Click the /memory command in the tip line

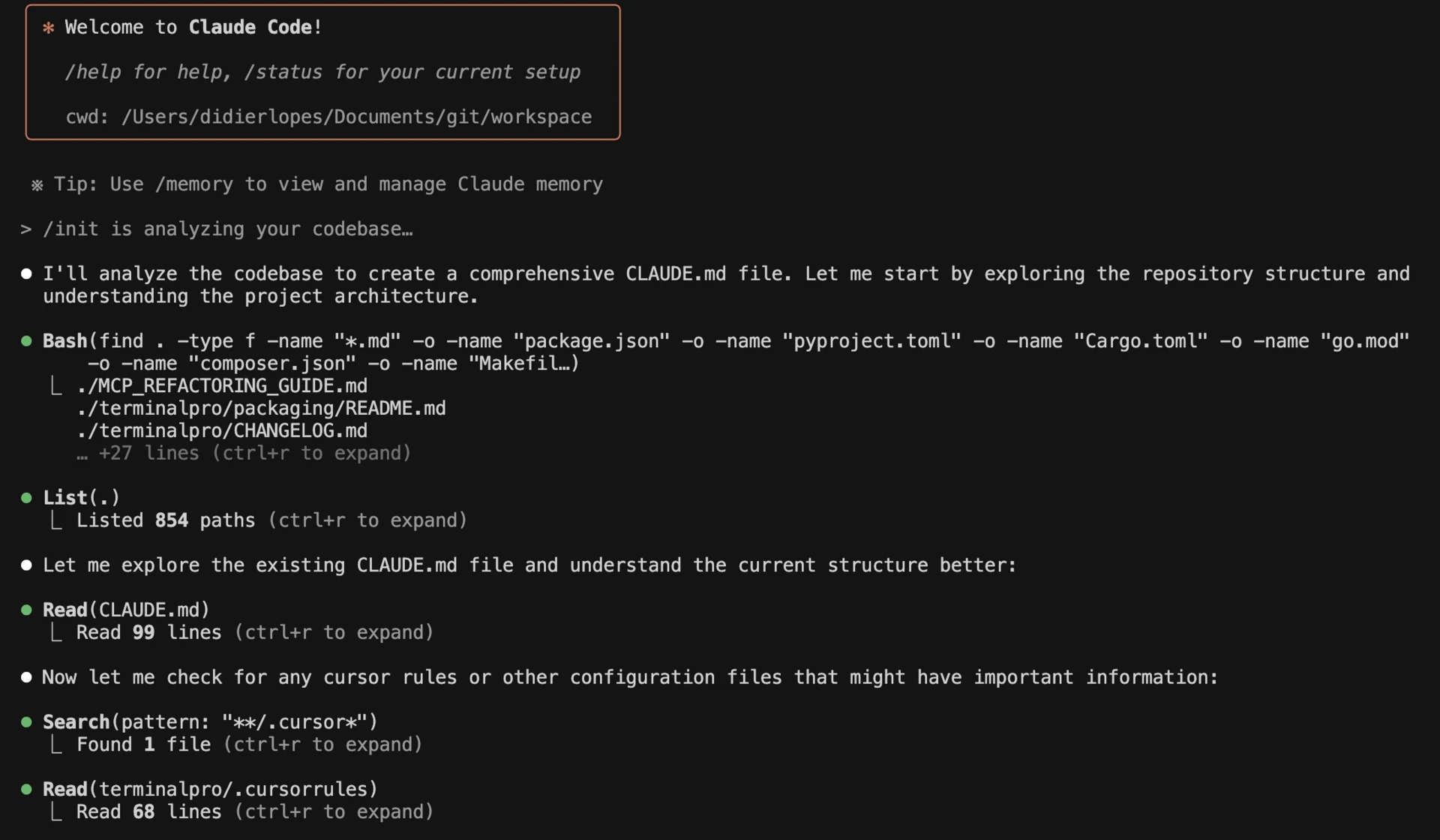[x=193, y=184]
